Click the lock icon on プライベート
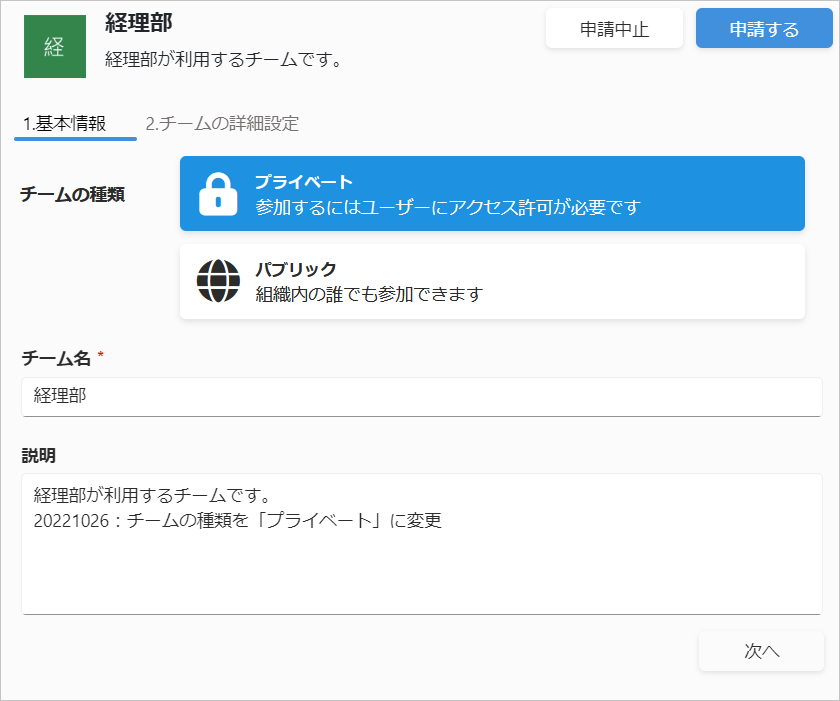This screenshot has width=840, height=701. (x=218, y=194)
